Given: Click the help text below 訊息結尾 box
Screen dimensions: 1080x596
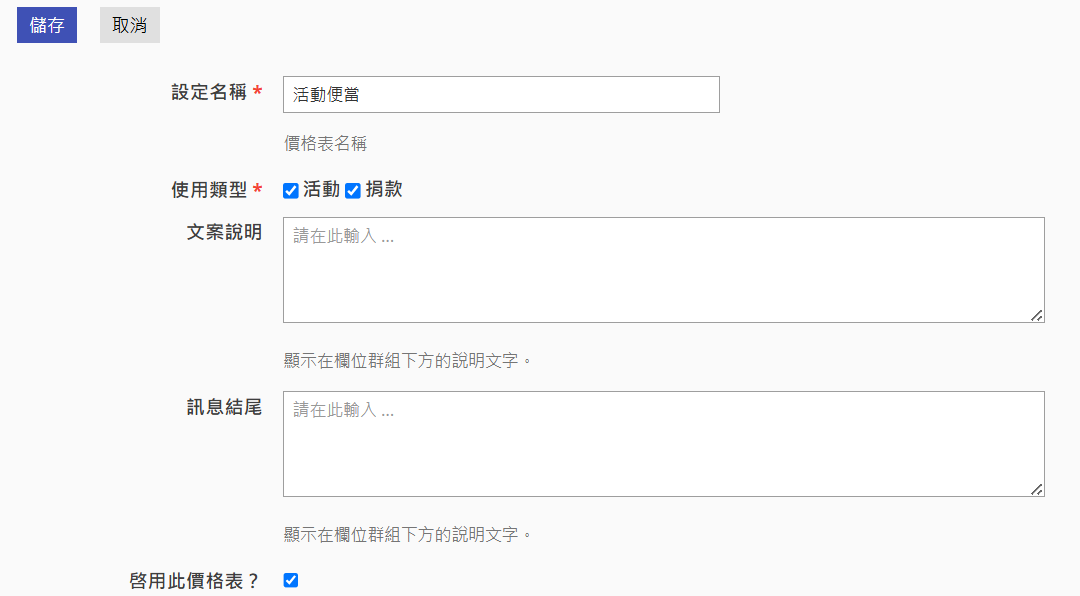Looking at the screenshot, I should (408, 535).
